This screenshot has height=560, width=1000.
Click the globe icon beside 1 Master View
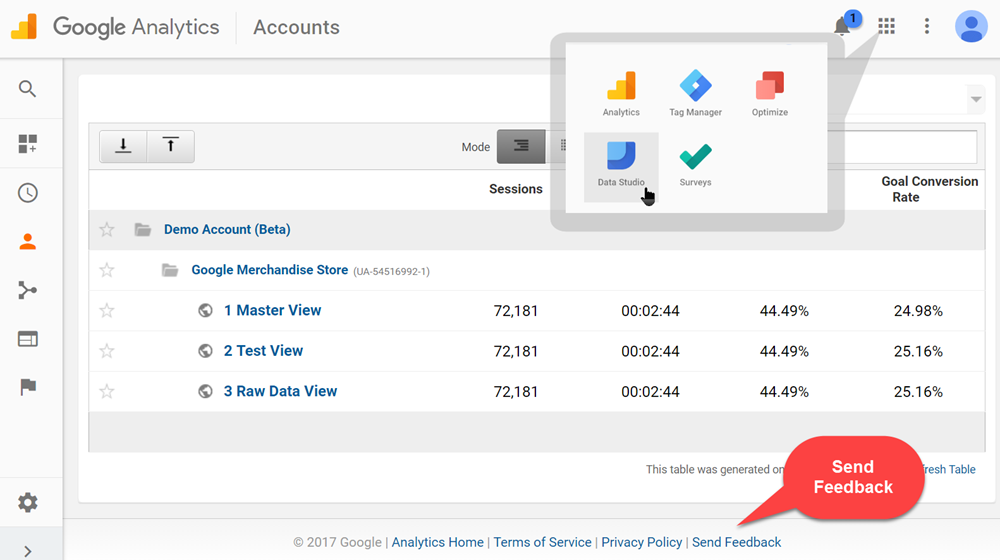[x=205, y=311]
